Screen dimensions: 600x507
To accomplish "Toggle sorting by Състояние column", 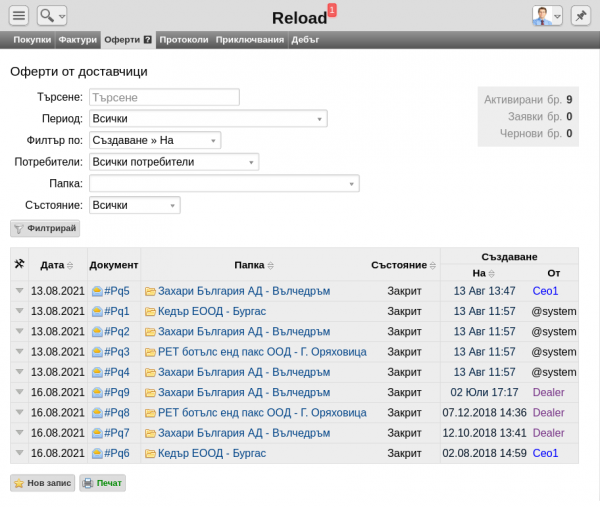I will [404, 265].
